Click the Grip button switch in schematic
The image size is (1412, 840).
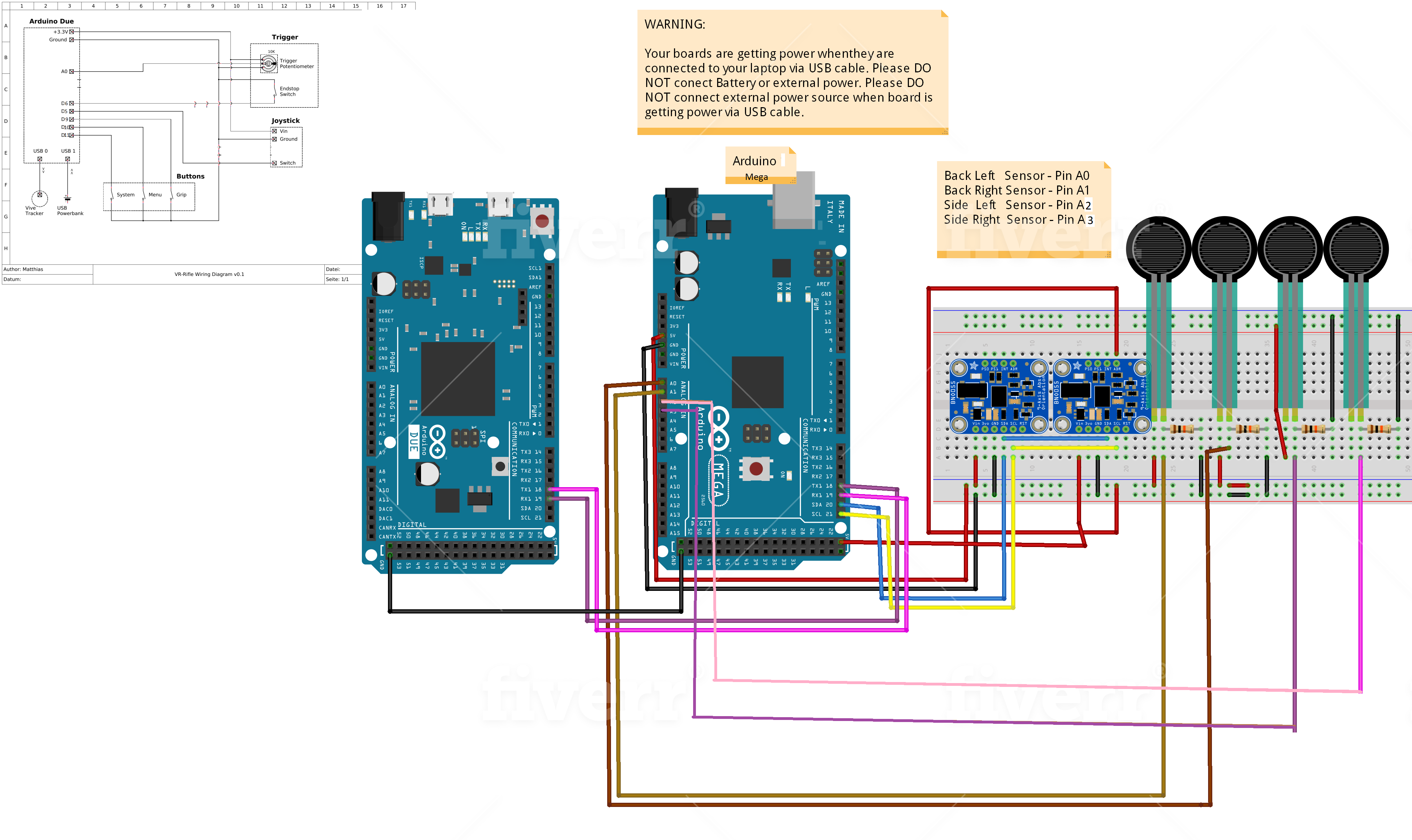[x=172, y=195]
